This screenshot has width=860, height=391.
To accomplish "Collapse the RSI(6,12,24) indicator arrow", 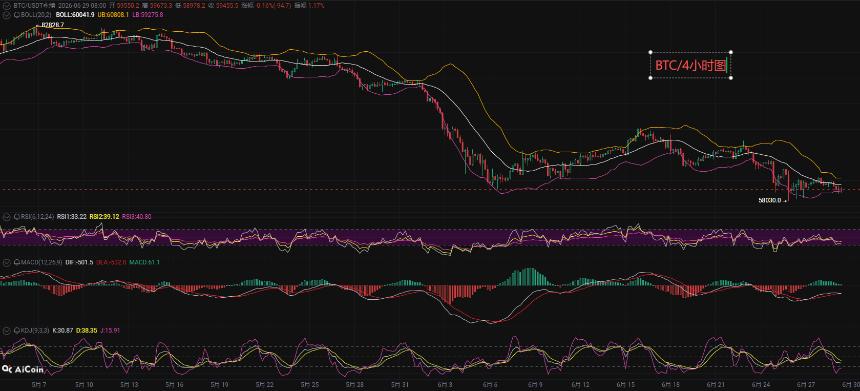I will pyautogui.click(x=7, y=217).
